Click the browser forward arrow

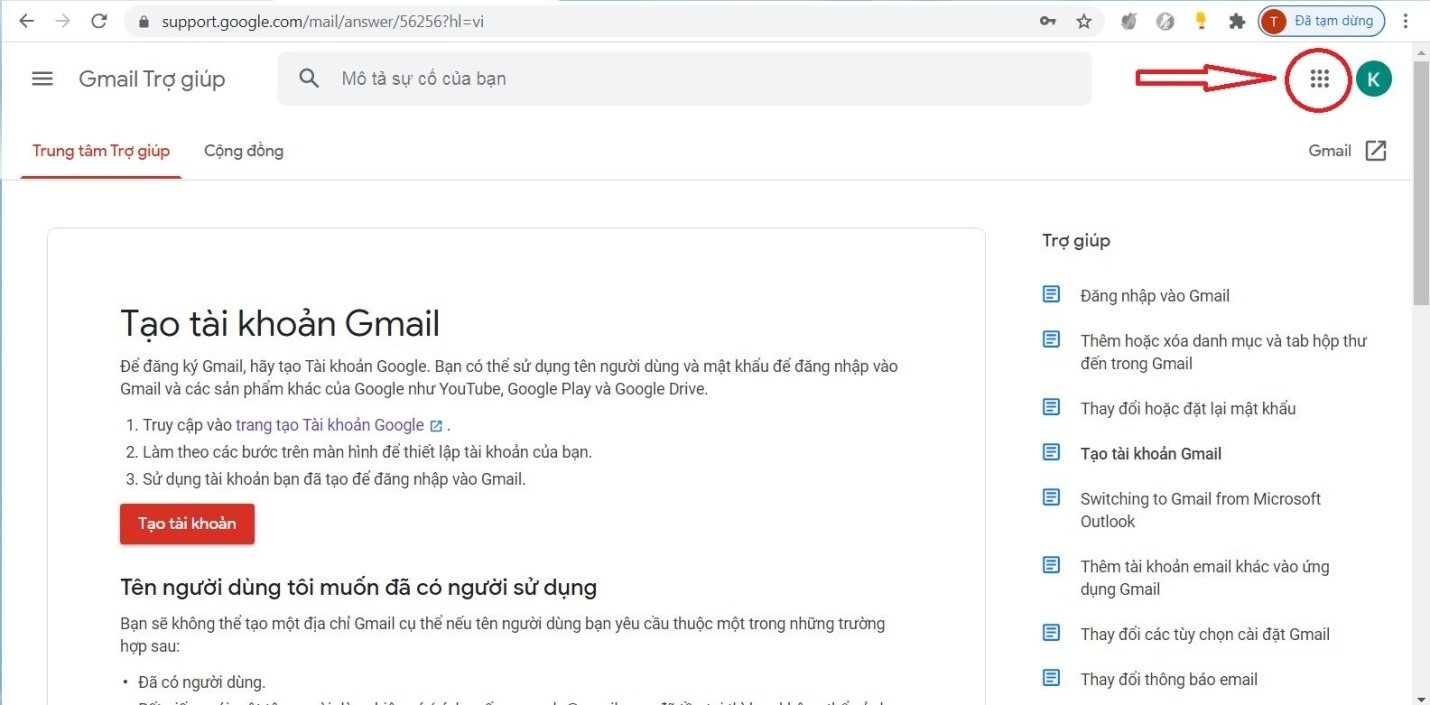click(63, 21)
